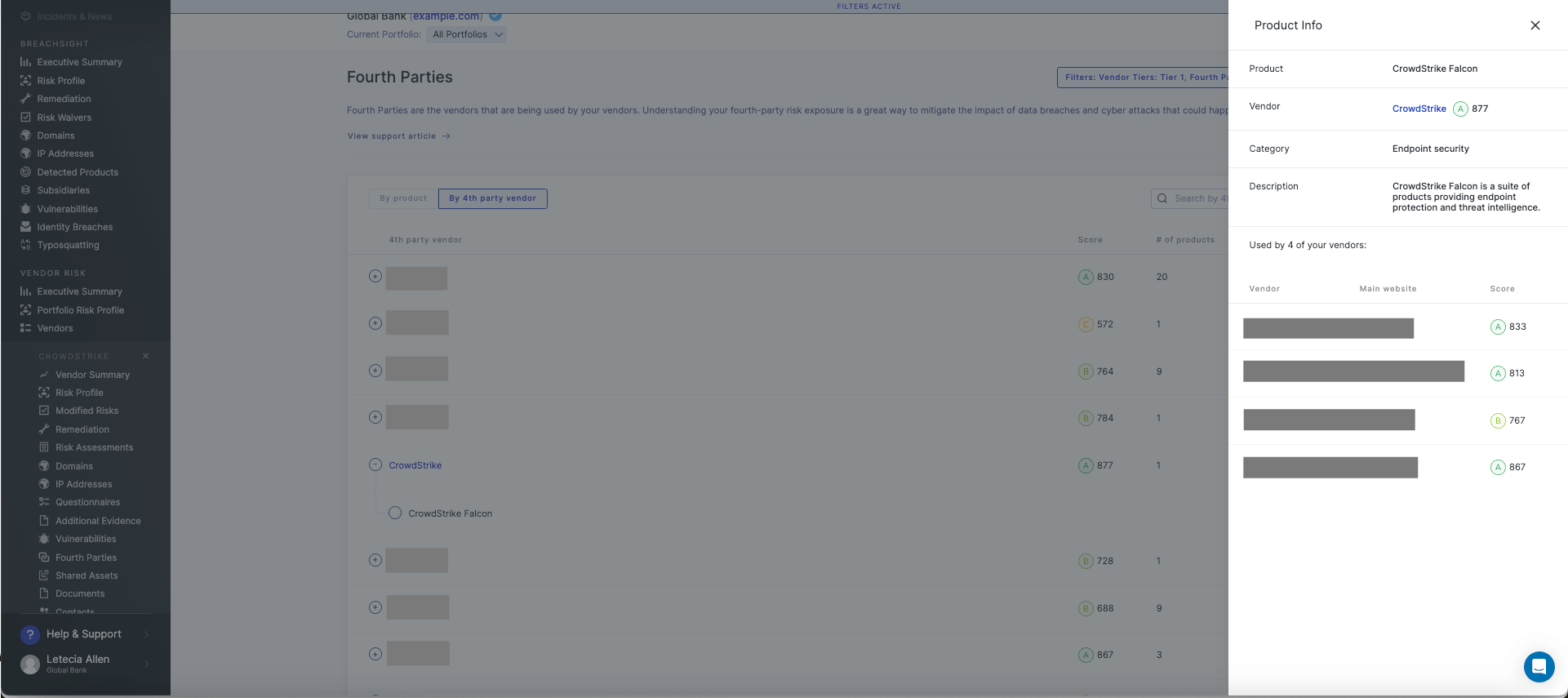Screen dimensions: 1568x698
Task: Click the Breachsight Domains globe icon
Action: click(25, 136)
